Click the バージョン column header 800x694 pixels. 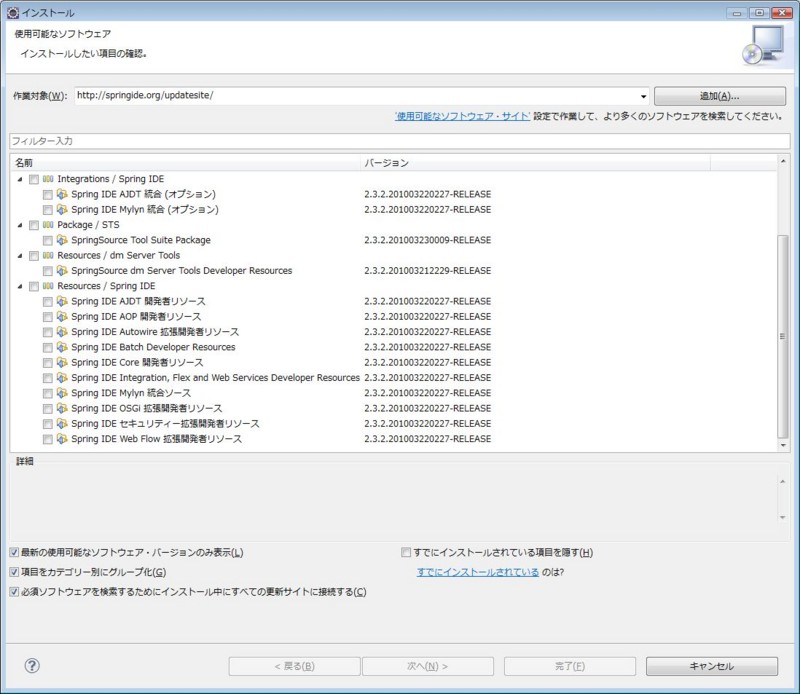tap(535, 163)
